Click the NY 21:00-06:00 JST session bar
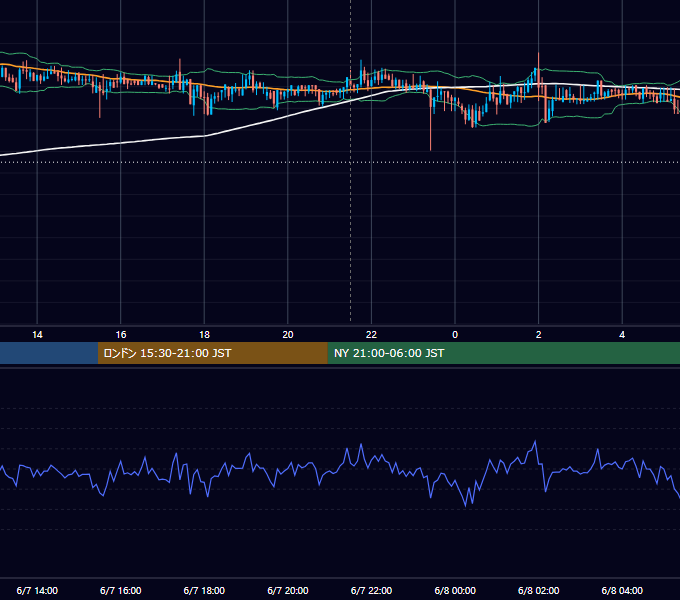 click(503, 353)
